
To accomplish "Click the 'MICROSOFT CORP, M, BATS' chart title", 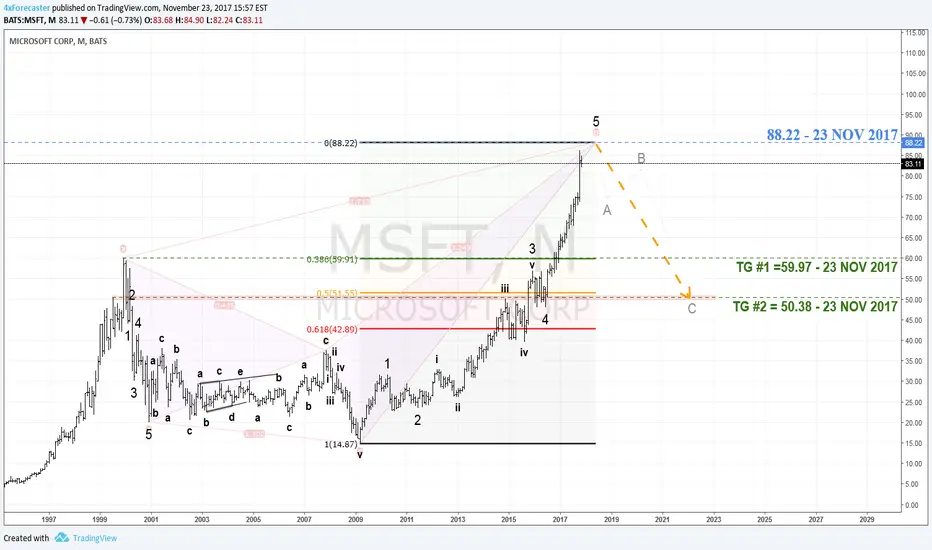I will (58, 41).
